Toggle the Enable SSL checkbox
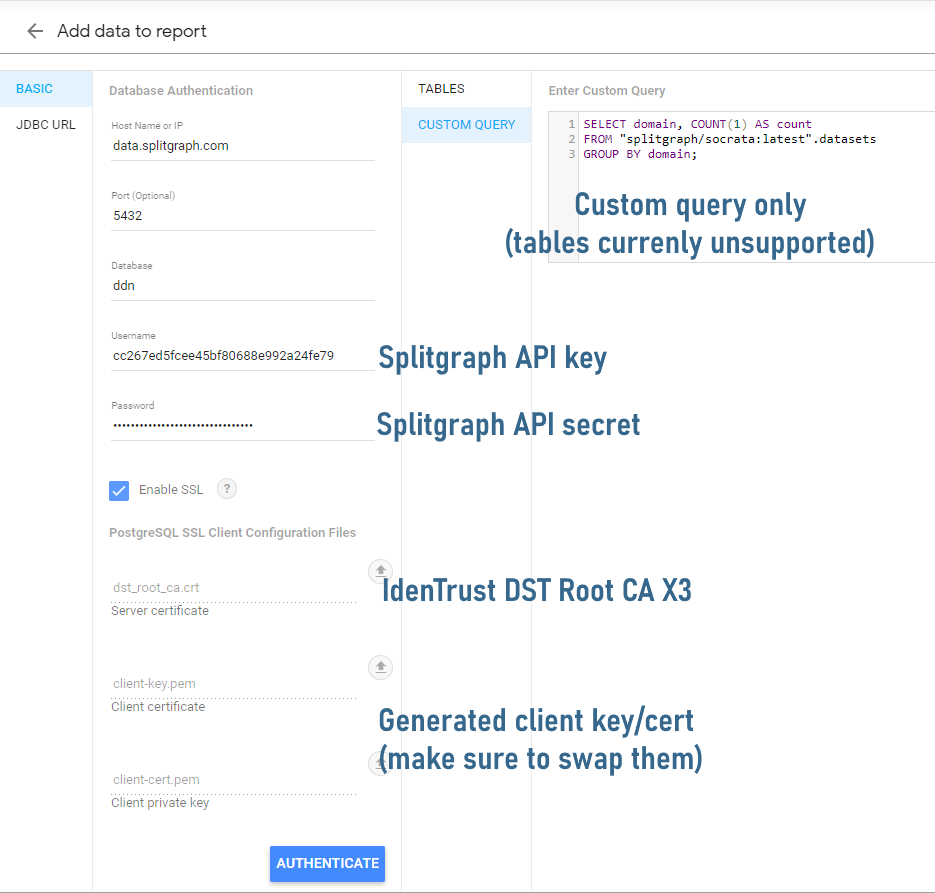 (x=119, y=491)
